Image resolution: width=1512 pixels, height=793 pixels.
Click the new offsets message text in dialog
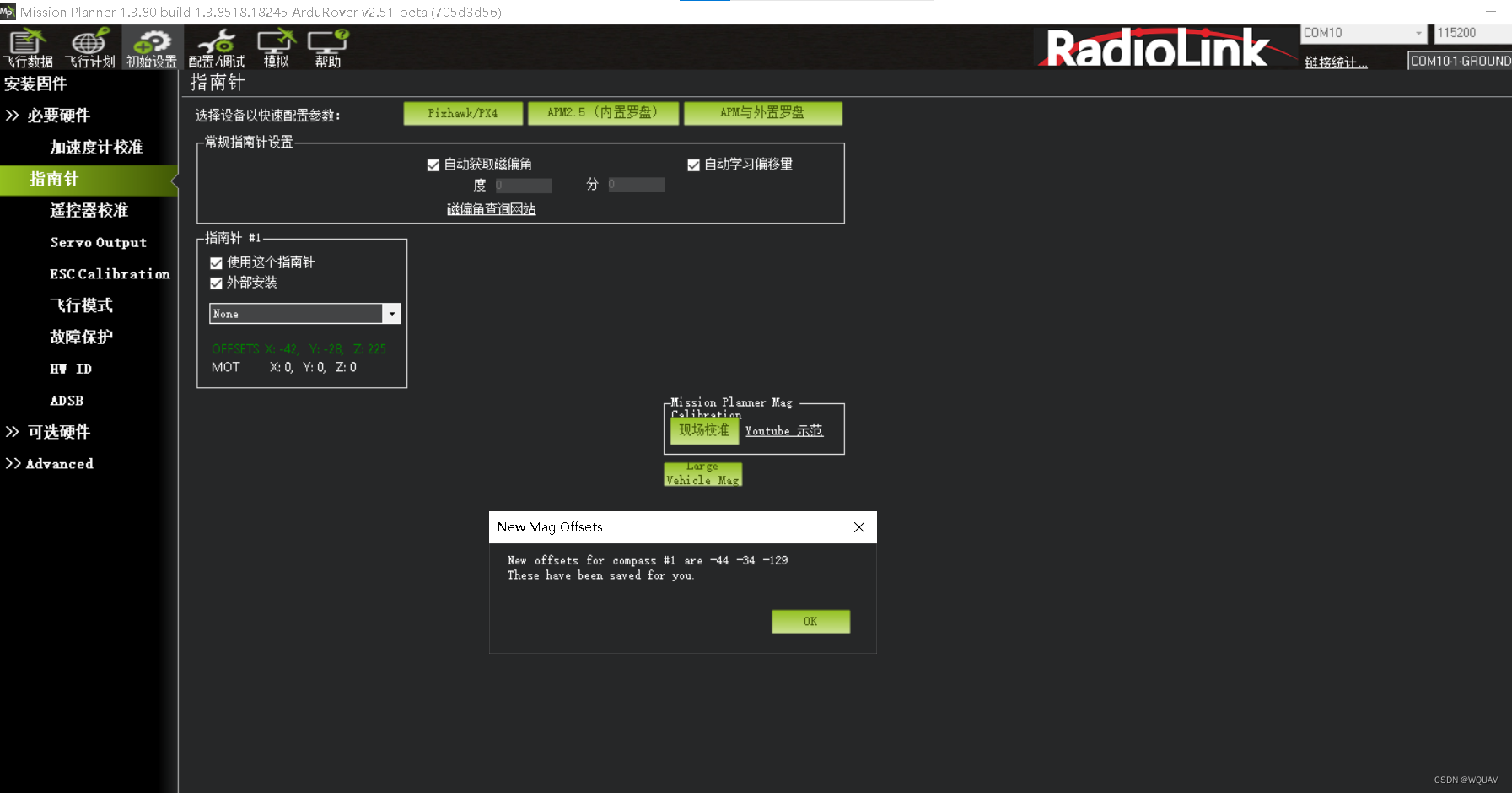pyautogui.click(x=647, y=568)
